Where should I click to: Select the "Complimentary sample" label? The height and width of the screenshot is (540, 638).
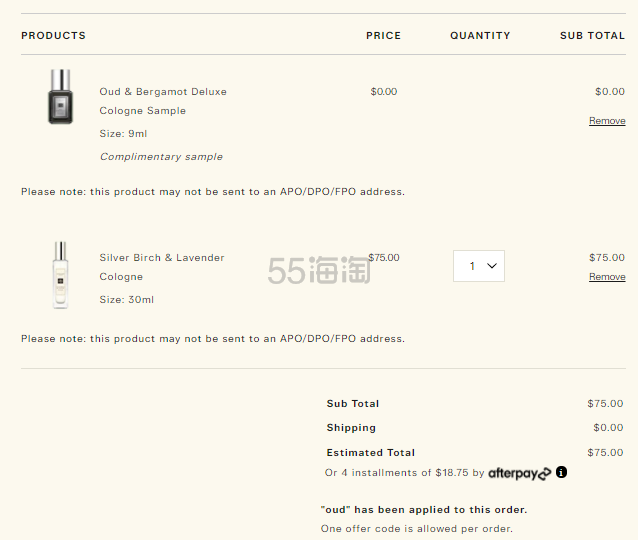click(x=161, y=157)
